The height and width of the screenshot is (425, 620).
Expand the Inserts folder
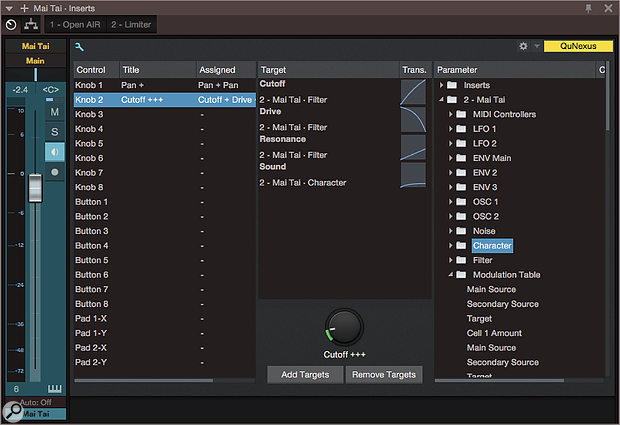pyautogui.click(x=441, y=85)
